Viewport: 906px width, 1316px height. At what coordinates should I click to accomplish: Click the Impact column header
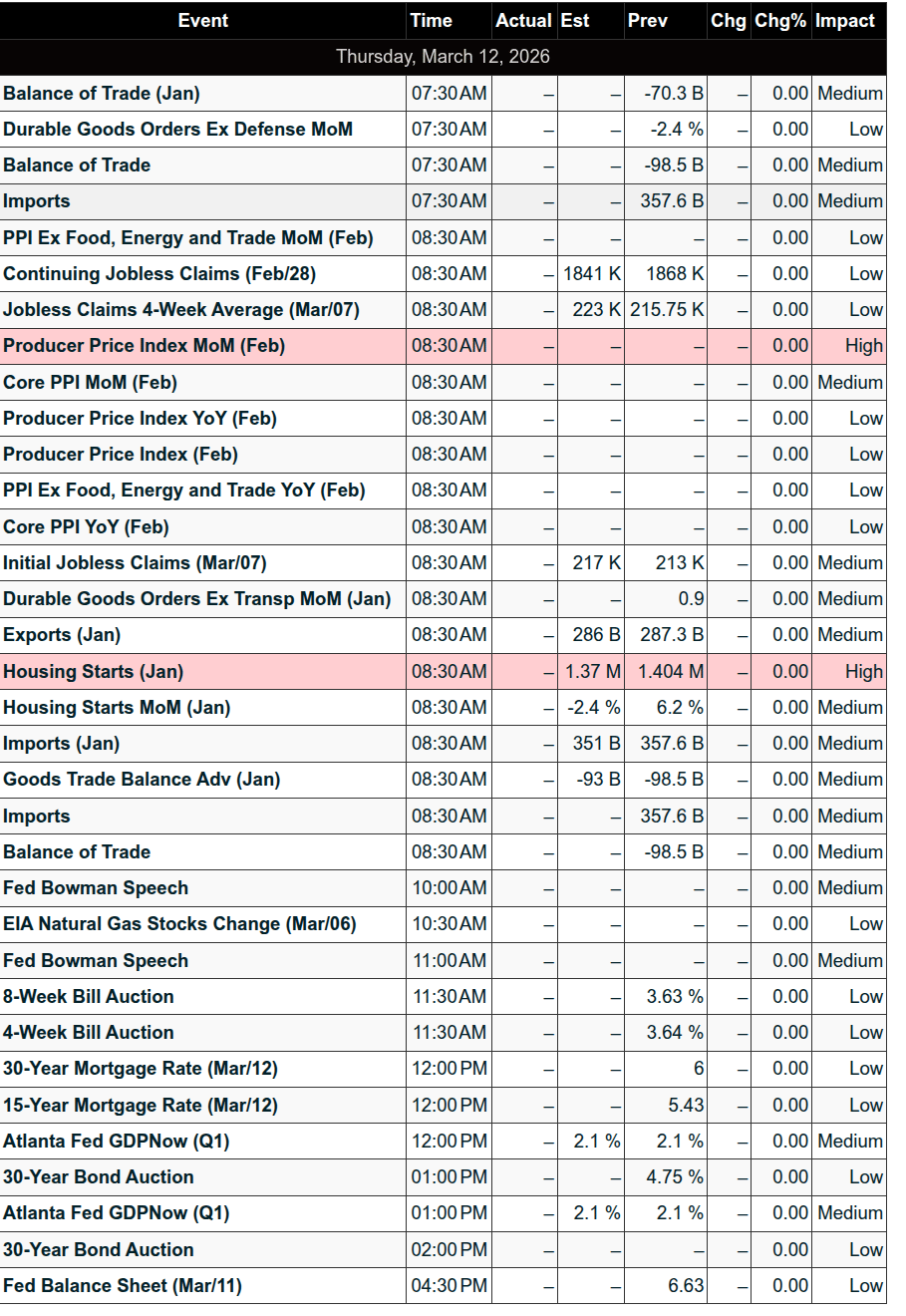[x=845, y=21]
